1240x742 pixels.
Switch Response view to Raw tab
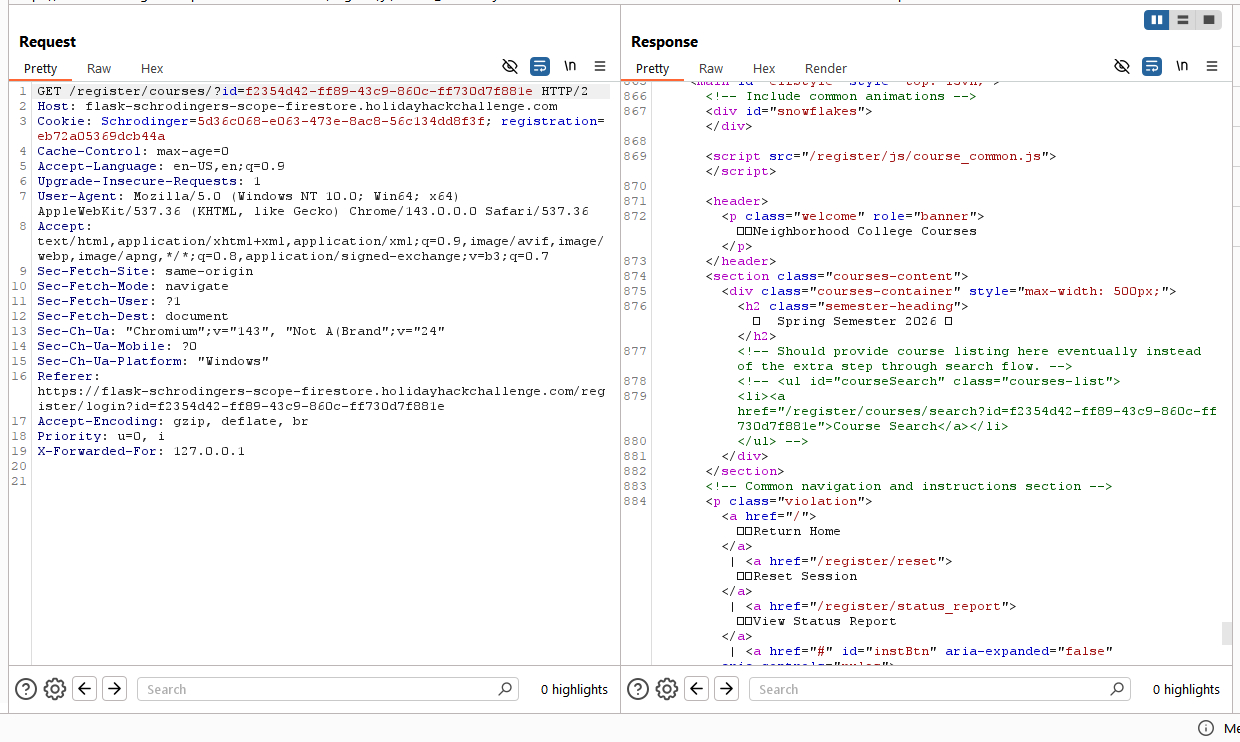711,69
